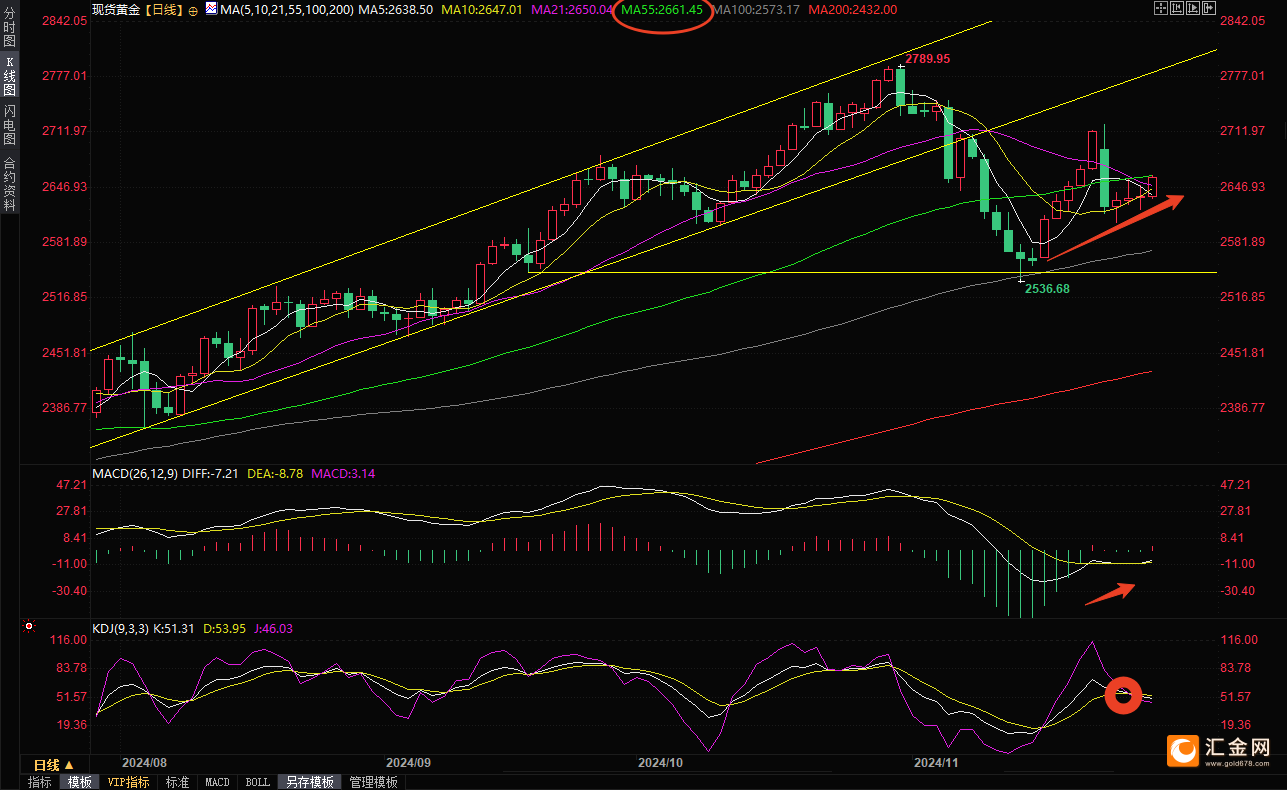Click the D:53.95 value
1287x790 pixels.
coord(226,629)
